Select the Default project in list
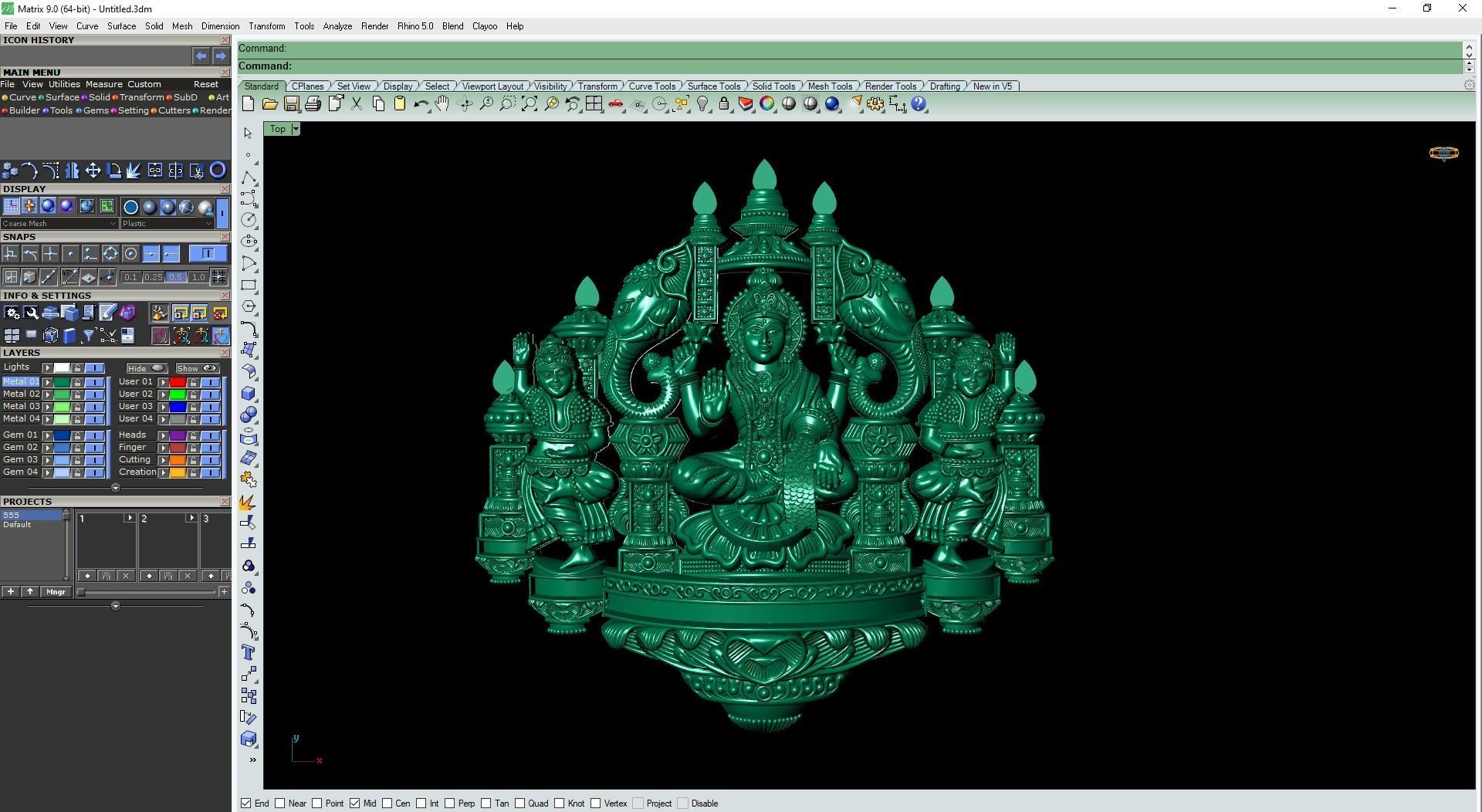This screenshot has height=812, width=1482. click(17, 525)
